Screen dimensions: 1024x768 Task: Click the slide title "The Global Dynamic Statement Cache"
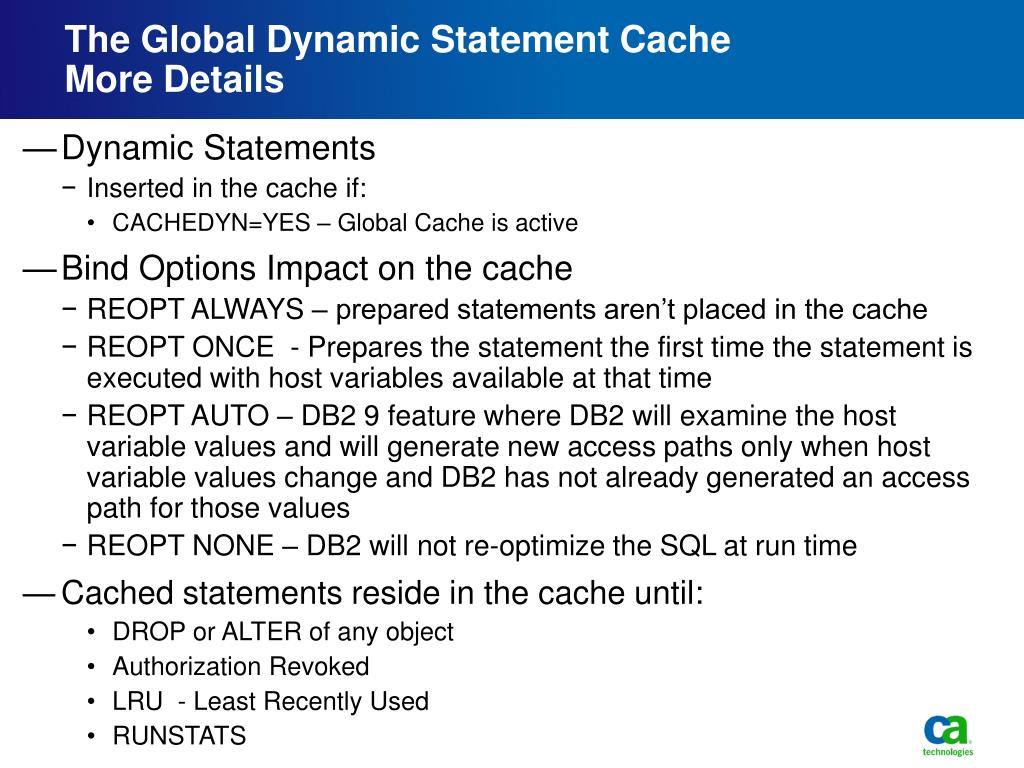click(x=397, y=40)
